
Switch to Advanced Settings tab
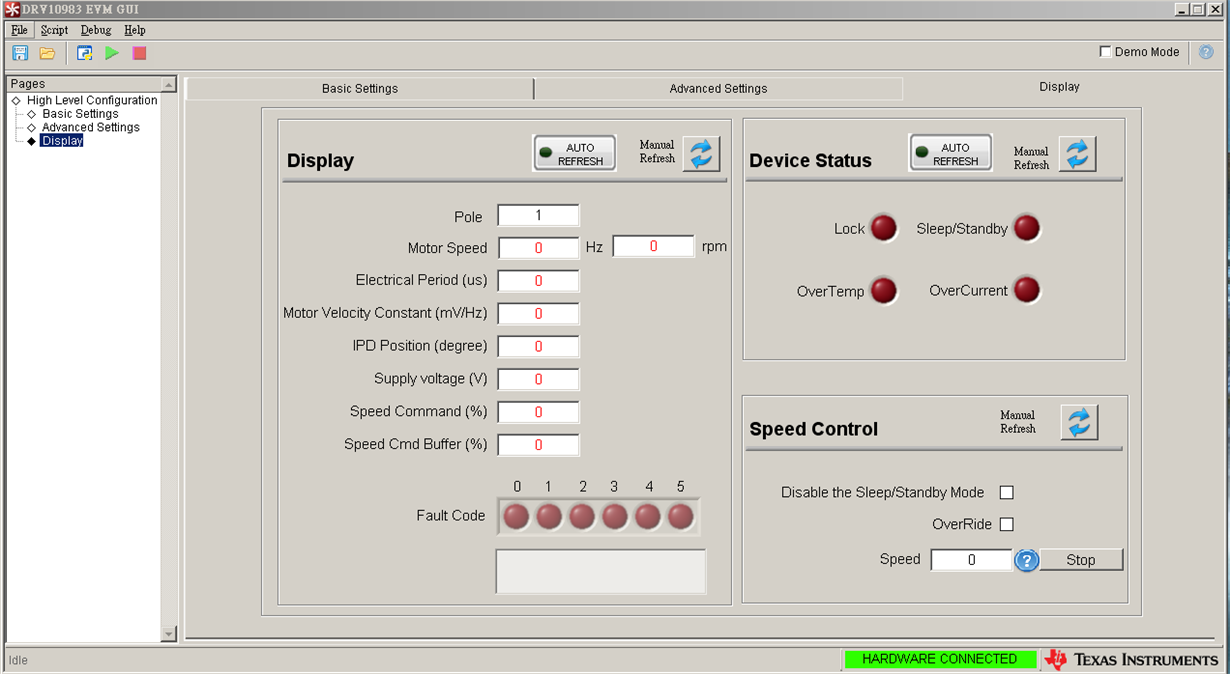tap(718, 89)
